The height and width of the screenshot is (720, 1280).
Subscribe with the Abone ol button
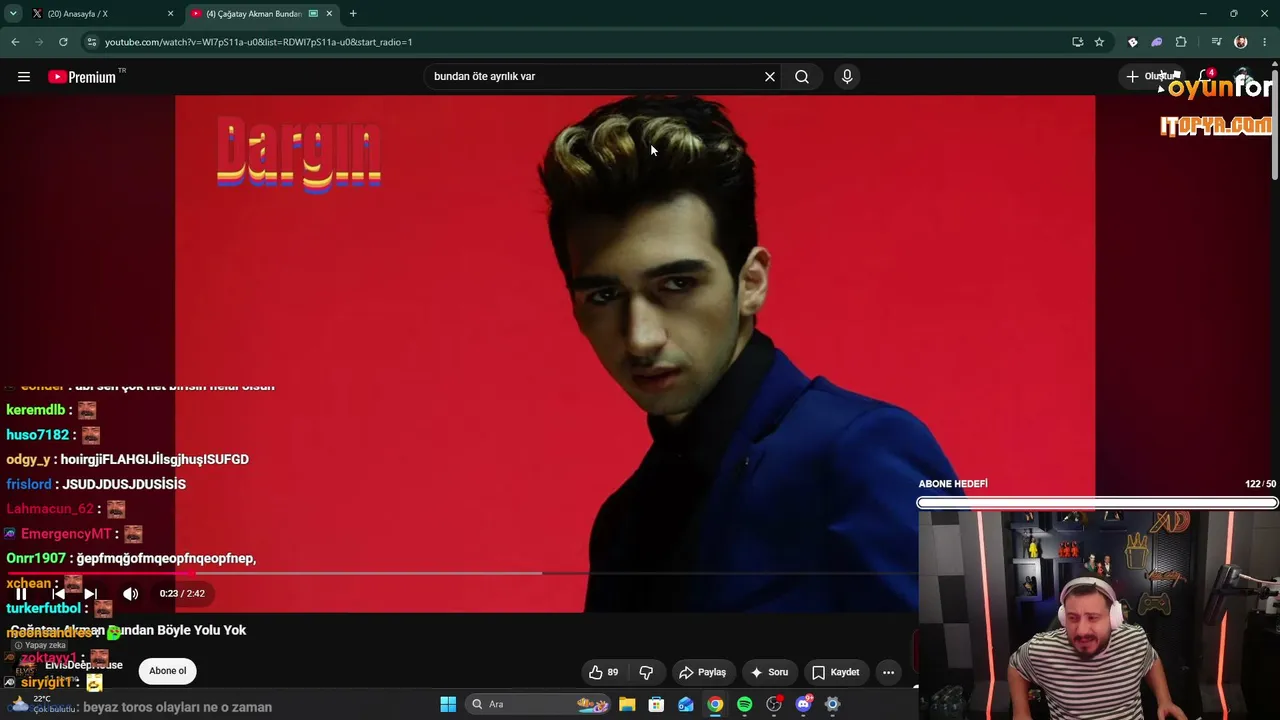[x=168, y=671]
